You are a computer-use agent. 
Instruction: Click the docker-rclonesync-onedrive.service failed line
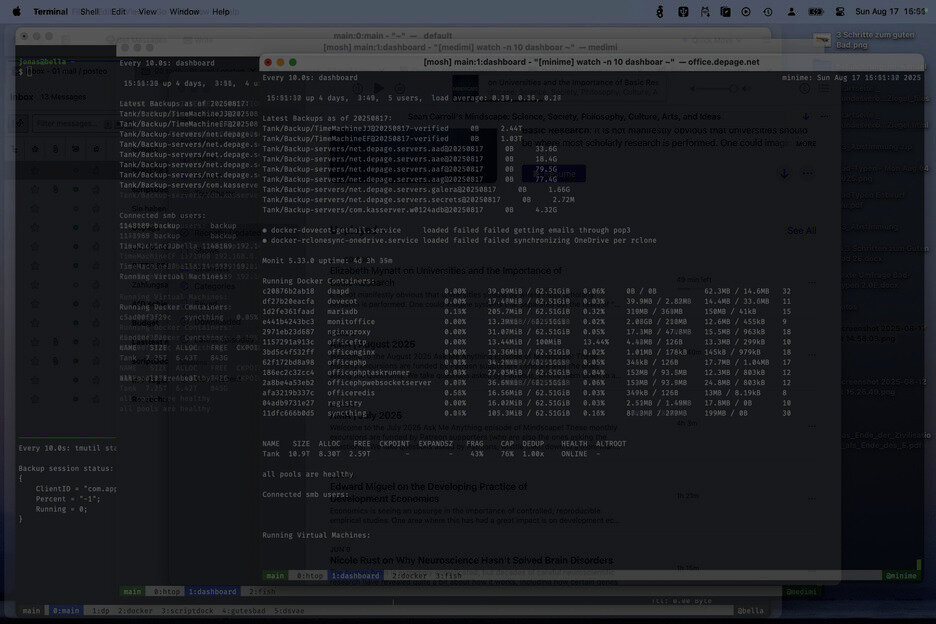460,240
